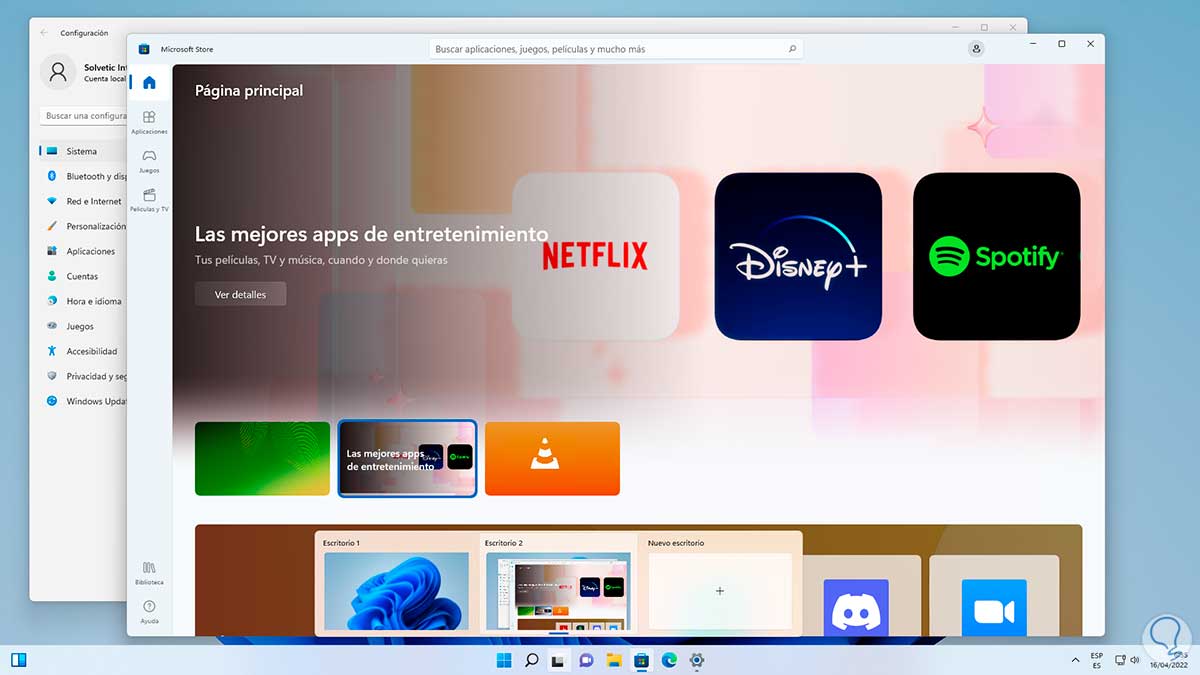Select Windows Update in Configuración
The width and height of the screenshot is (1200, 675).
83,402
